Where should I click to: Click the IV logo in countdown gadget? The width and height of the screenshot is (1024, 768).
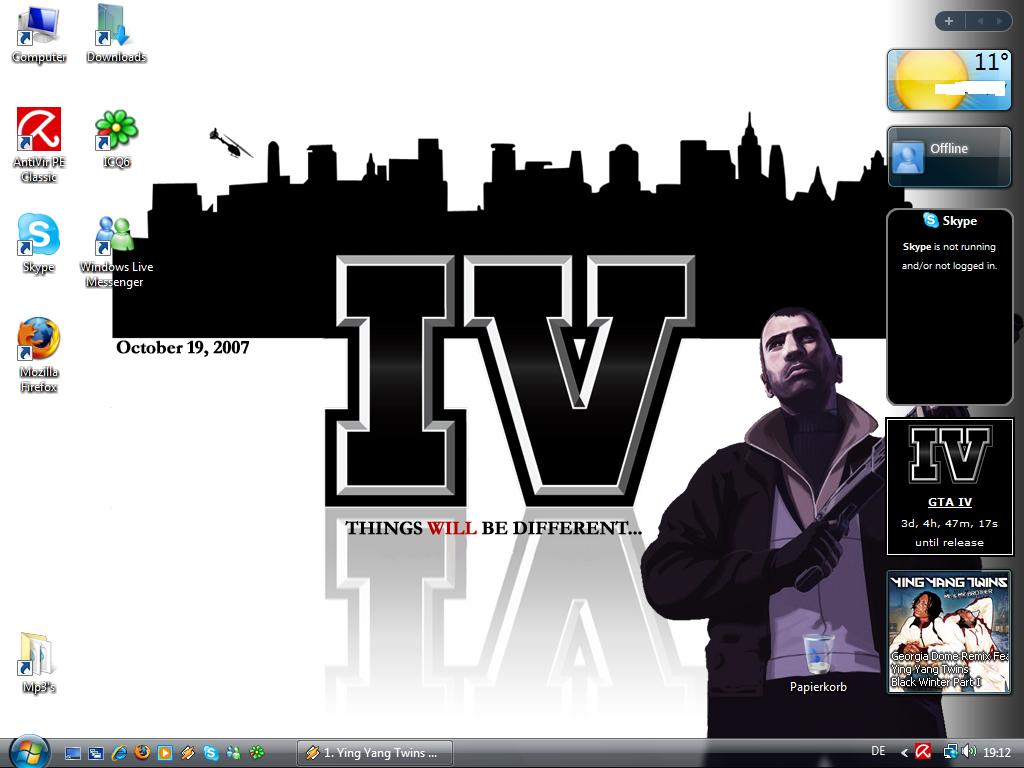click(950, 455)
